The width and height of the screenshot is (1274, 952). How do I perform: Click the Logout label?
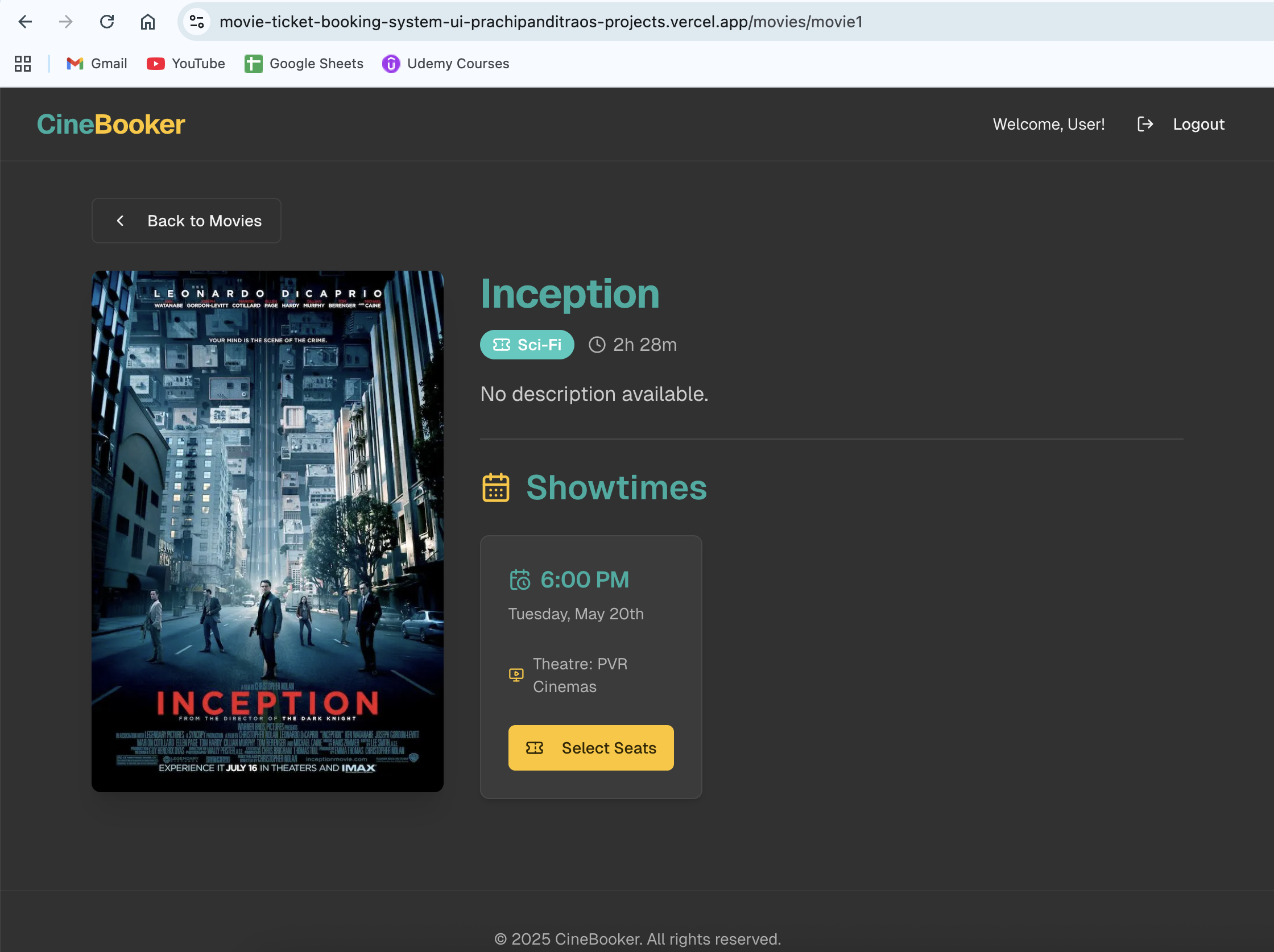click(x=1198, y=125)
